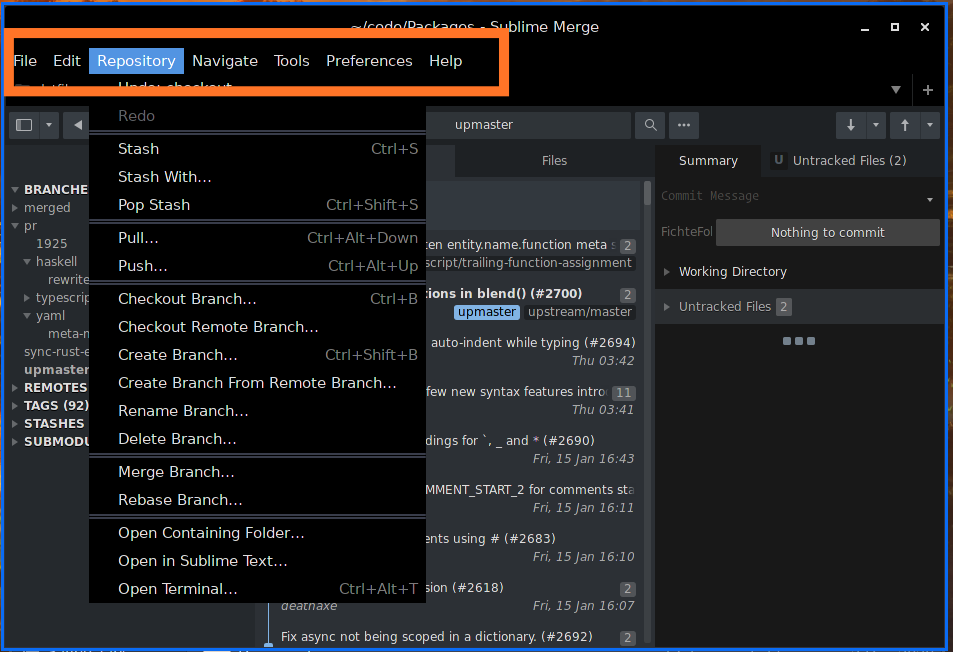
Task: Click the Nothing to commit button
Action: pos(827,233)
